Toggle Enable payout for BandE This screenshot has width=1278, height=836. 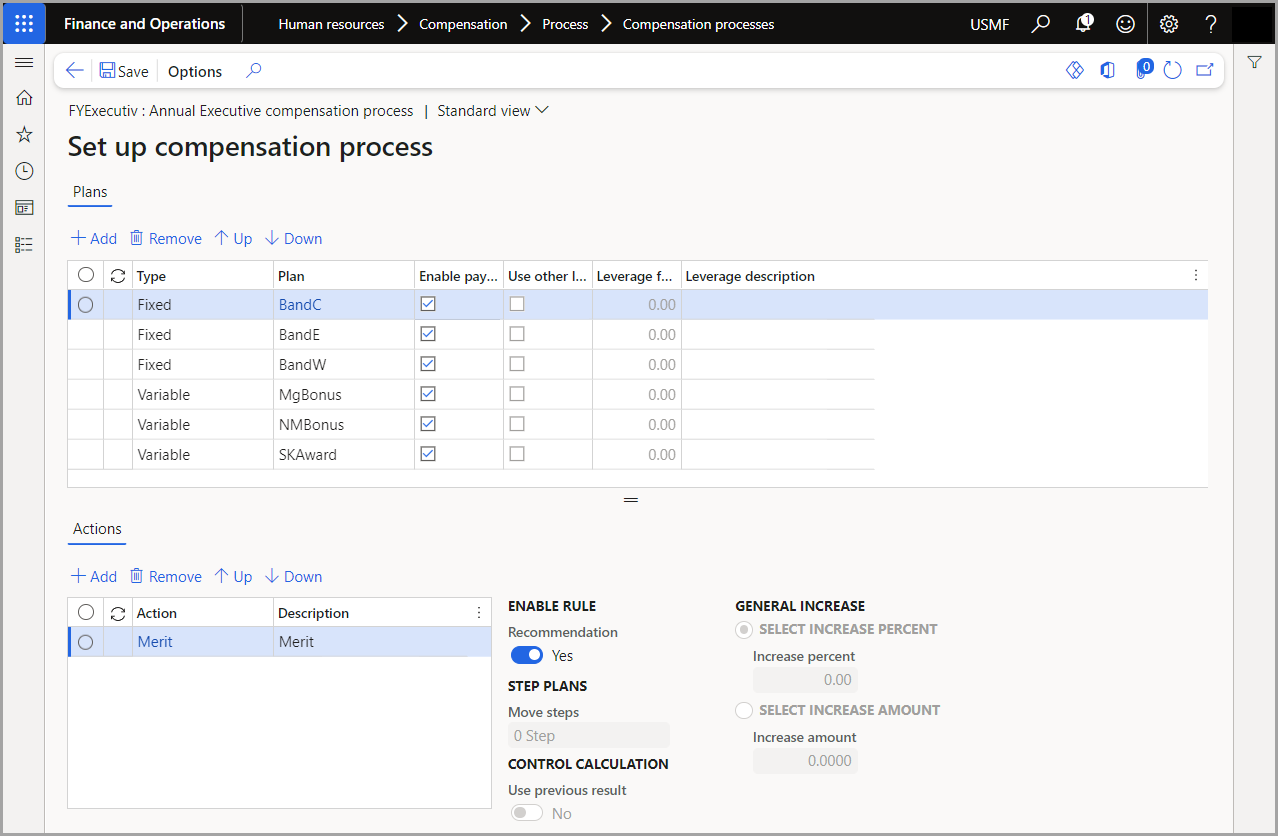click(x=428, y=334)
